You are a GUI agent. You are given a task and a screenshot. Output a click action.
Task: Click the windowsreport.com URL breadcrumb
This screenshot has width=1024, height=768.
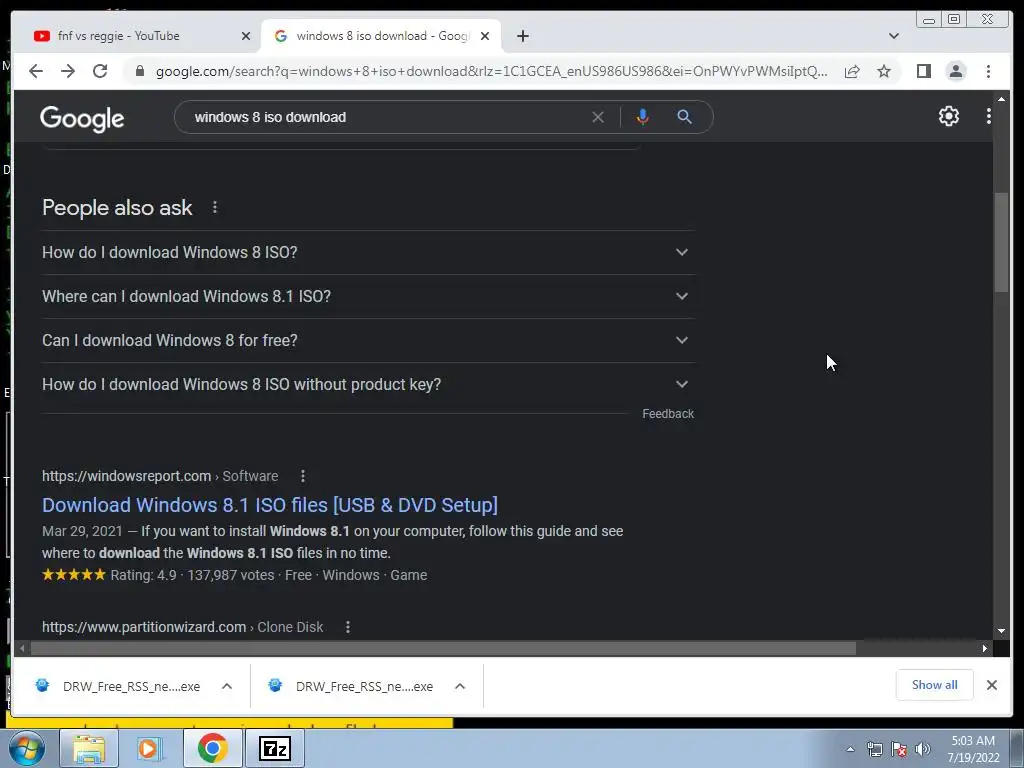tap(160, 476)
